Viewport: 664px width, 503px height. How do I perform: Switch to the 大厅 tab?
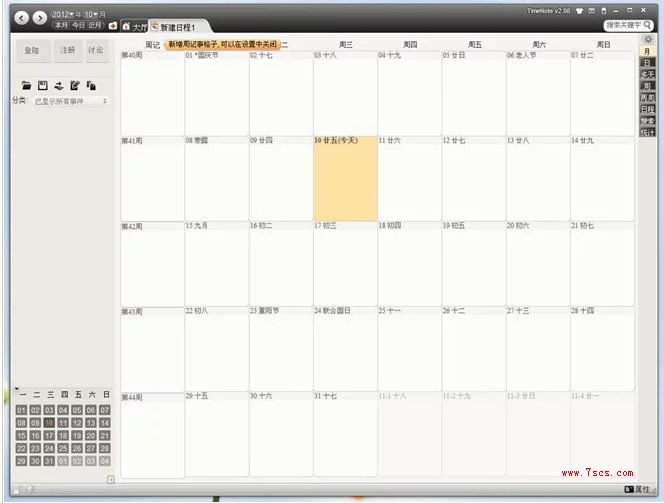[134, 27]
